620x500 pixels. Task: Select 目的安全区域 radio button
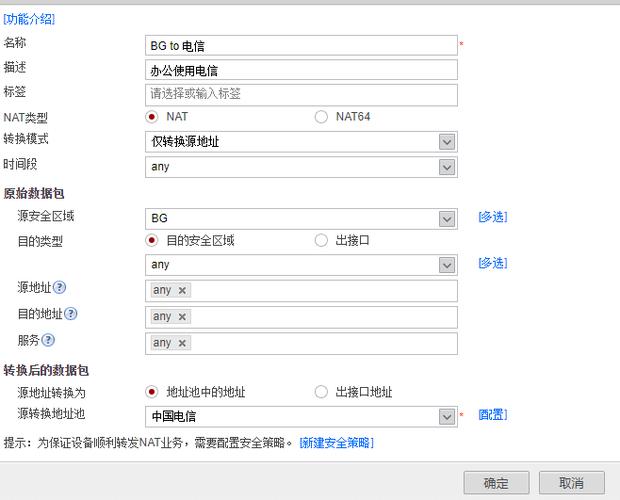[151, 240]
